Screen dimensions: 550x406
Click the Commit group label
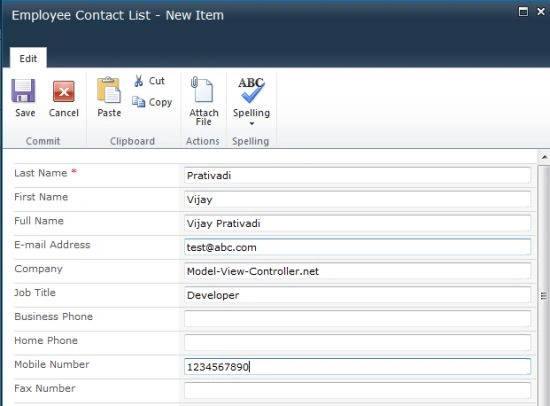click(43, 141)
